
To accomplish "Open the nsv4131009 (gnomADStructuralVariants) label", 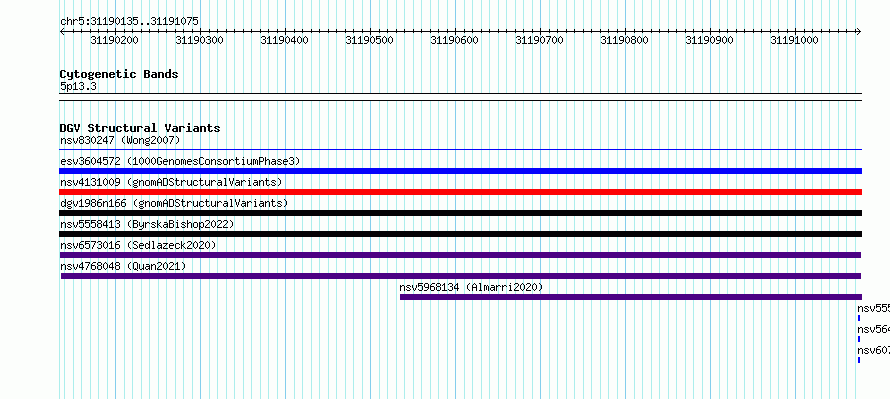I will 171,182.
